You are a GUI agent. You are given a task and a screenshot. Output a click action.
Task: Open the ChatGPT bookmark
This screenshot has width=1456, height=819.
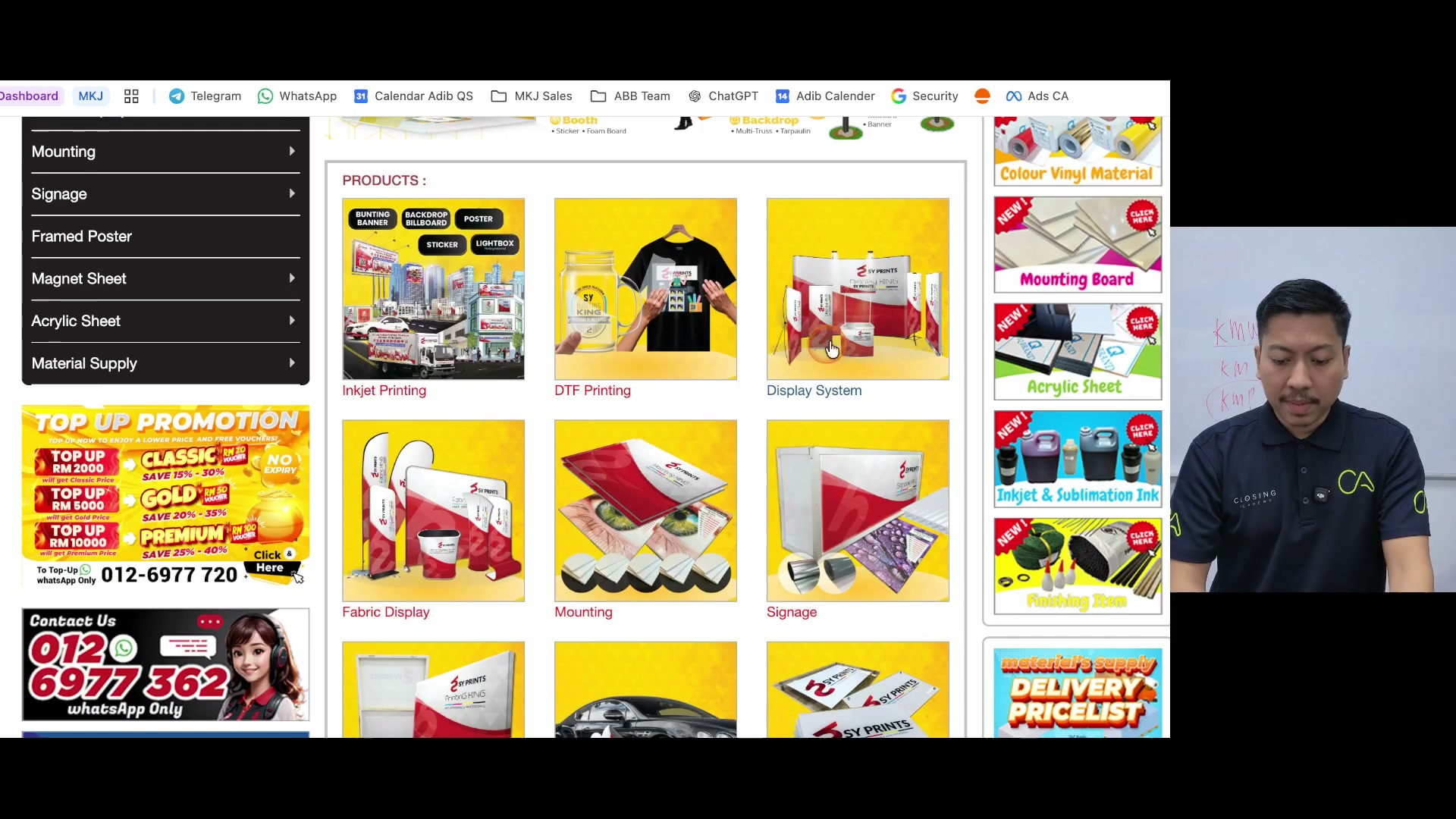(723, 96)
